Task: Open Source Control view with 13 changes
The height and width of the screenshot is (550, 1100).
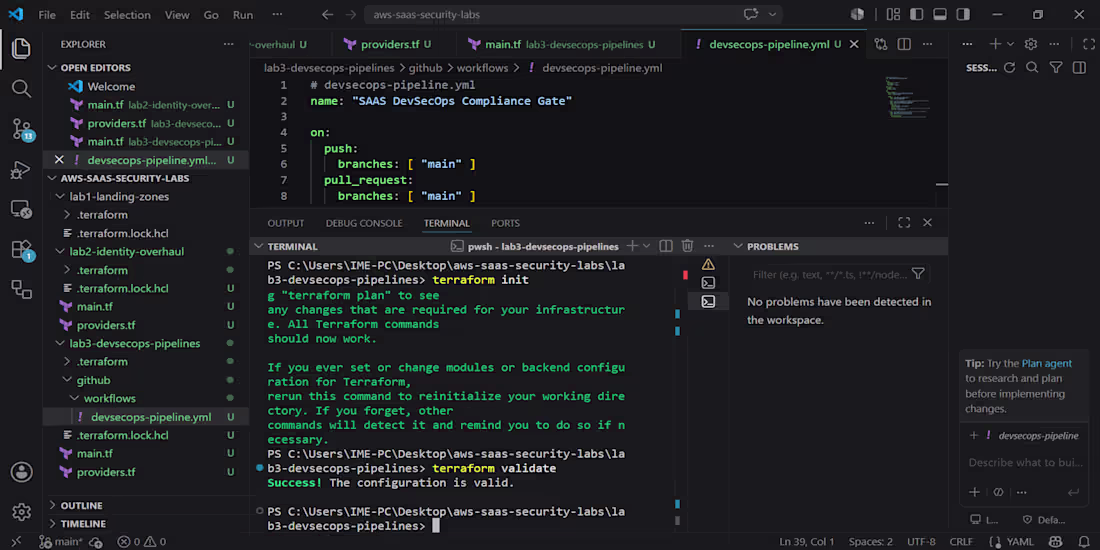Action: point(22,129)
